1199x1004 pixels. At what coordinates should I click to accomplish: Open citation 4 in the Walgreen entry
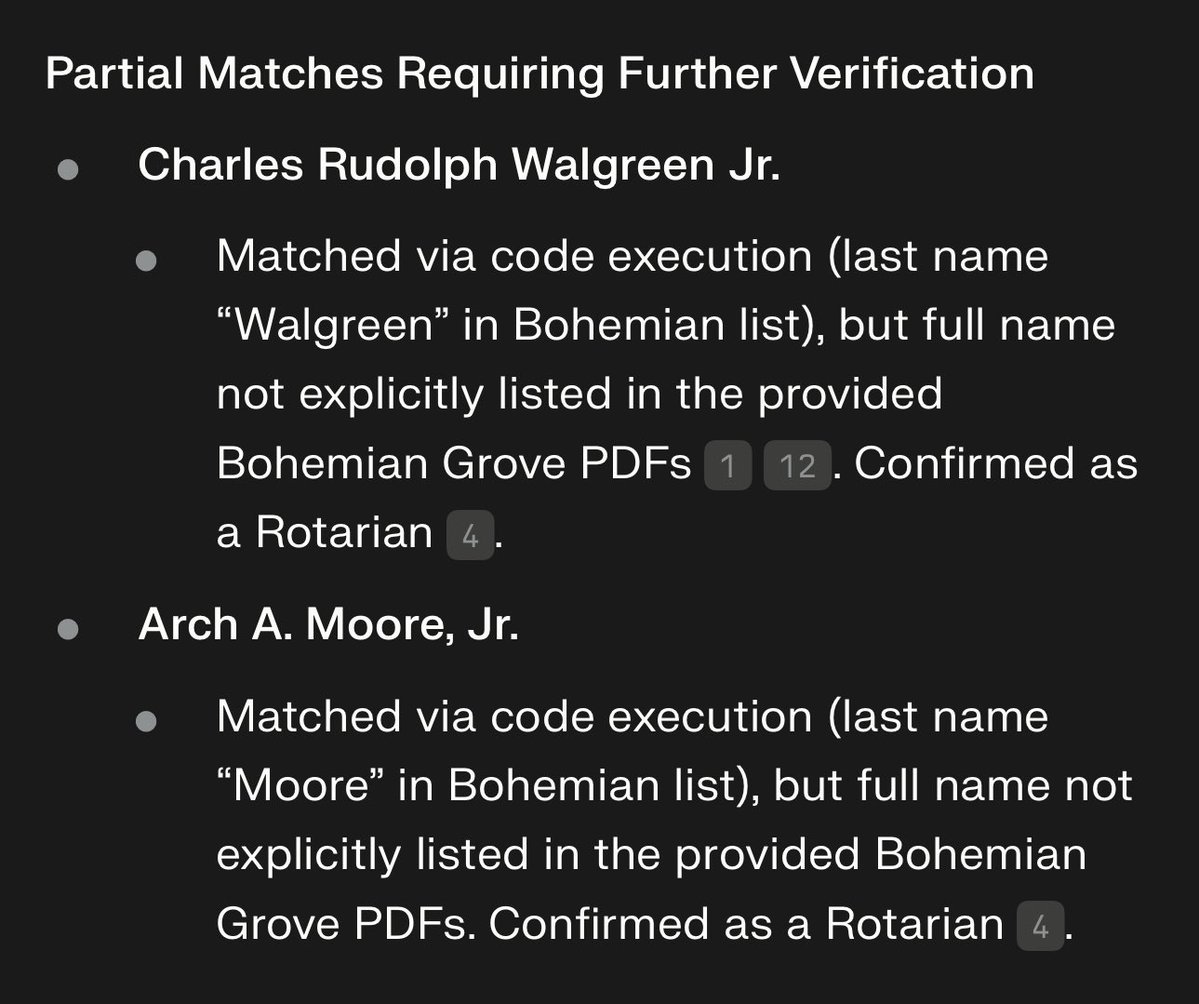(x=470, y=536)
